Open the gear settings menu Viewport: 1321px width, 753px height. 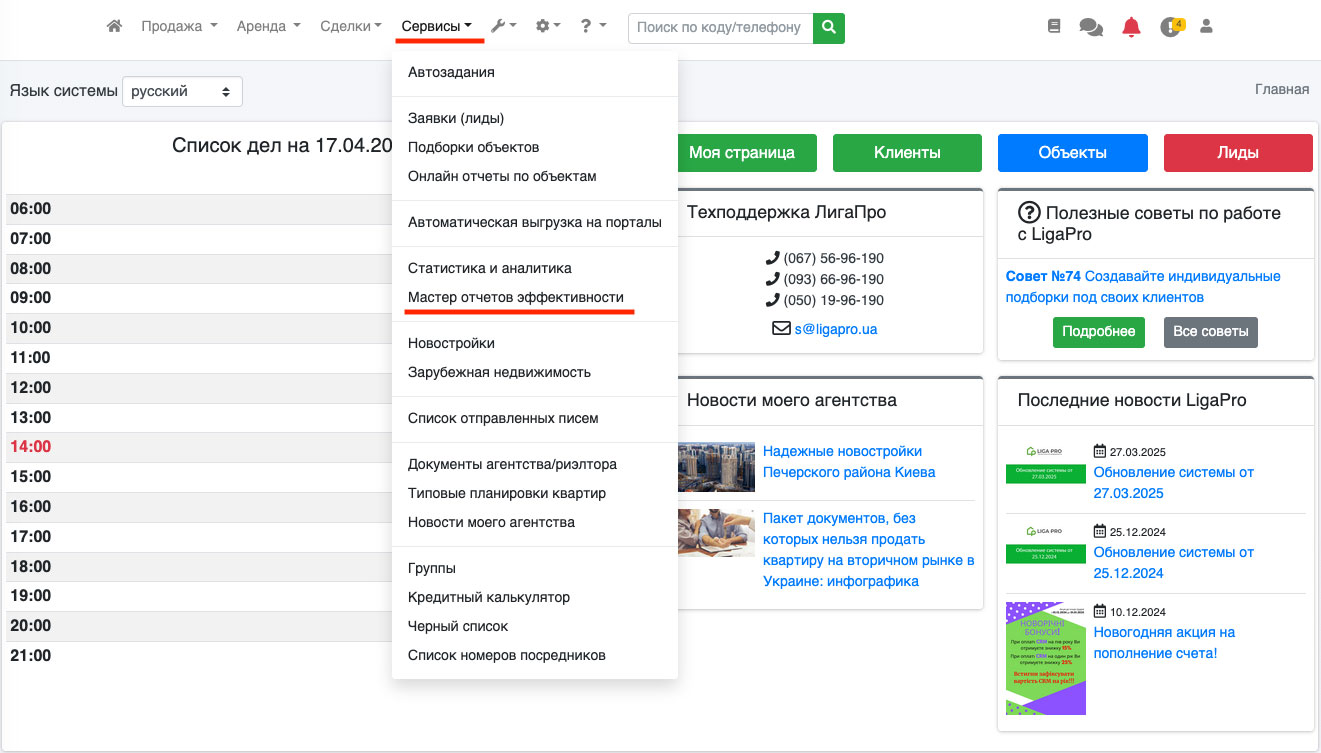coord(548,27)
